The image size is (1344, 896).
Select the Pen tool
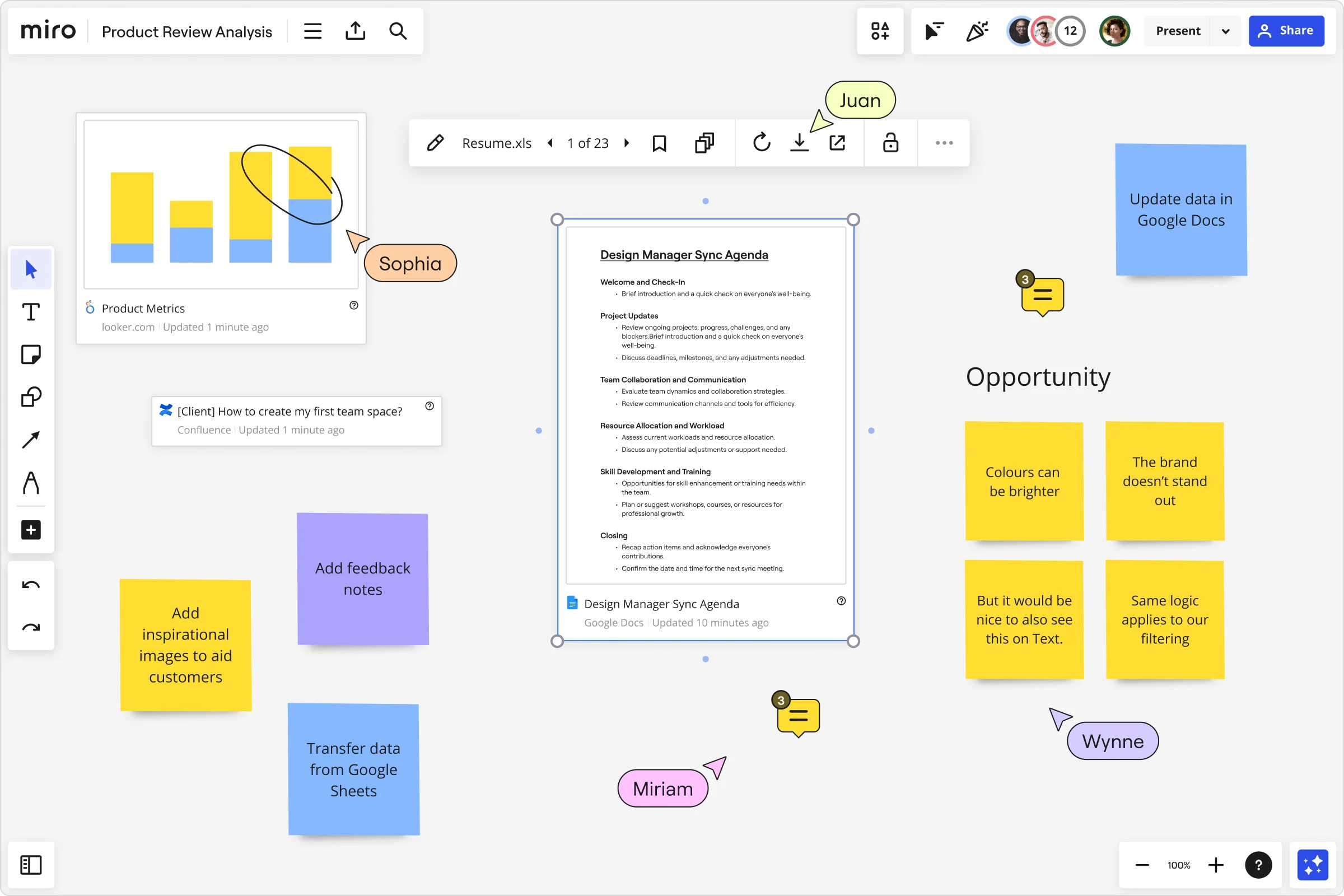(31, 483)
